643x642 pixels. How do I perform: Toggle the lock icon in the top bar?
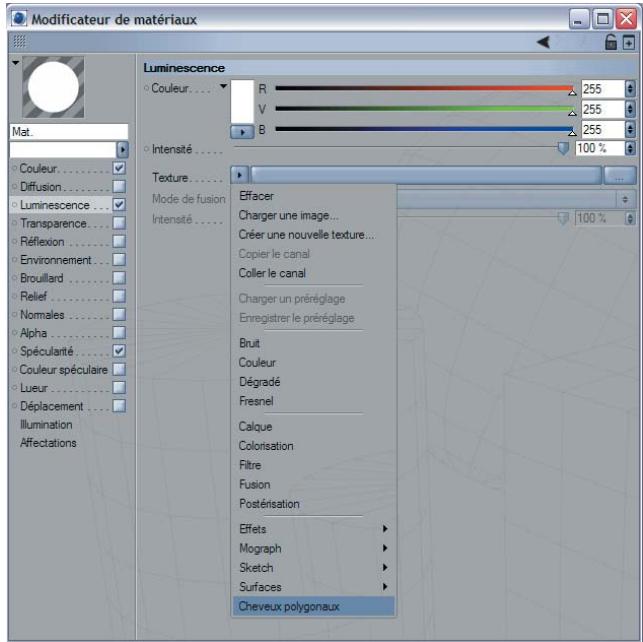point(612,41)
